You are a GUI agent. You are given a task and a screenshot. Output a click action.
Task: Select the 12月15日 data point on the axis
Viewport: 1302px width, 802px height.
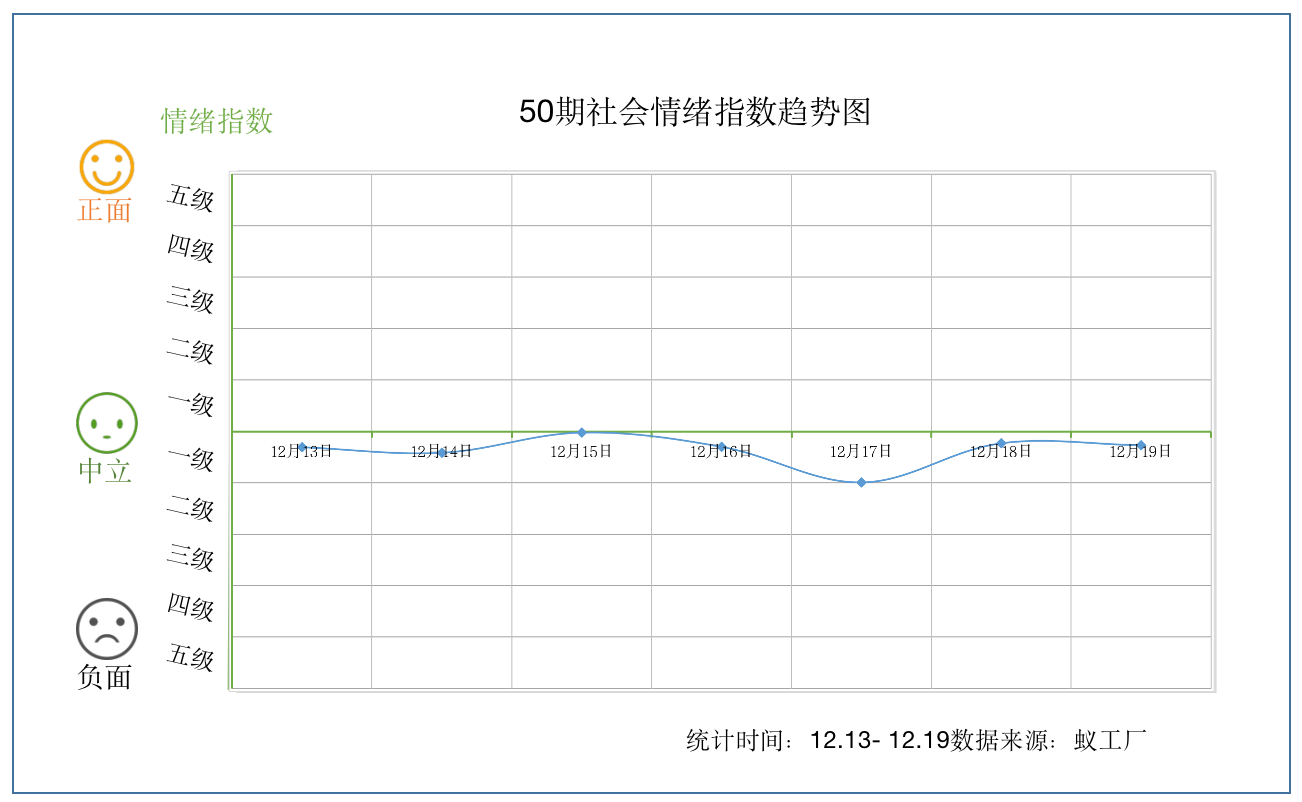coord(581,432)
